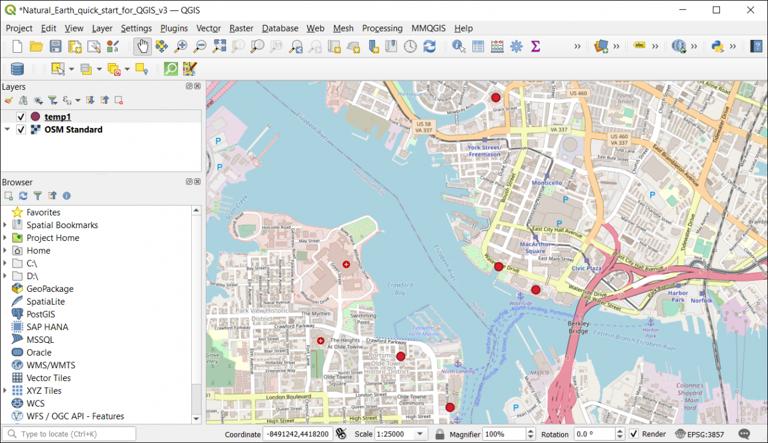The height and width of the screenshot is (443, 768).
Task: Refresh the map canvas
Action: pos(430,47)
